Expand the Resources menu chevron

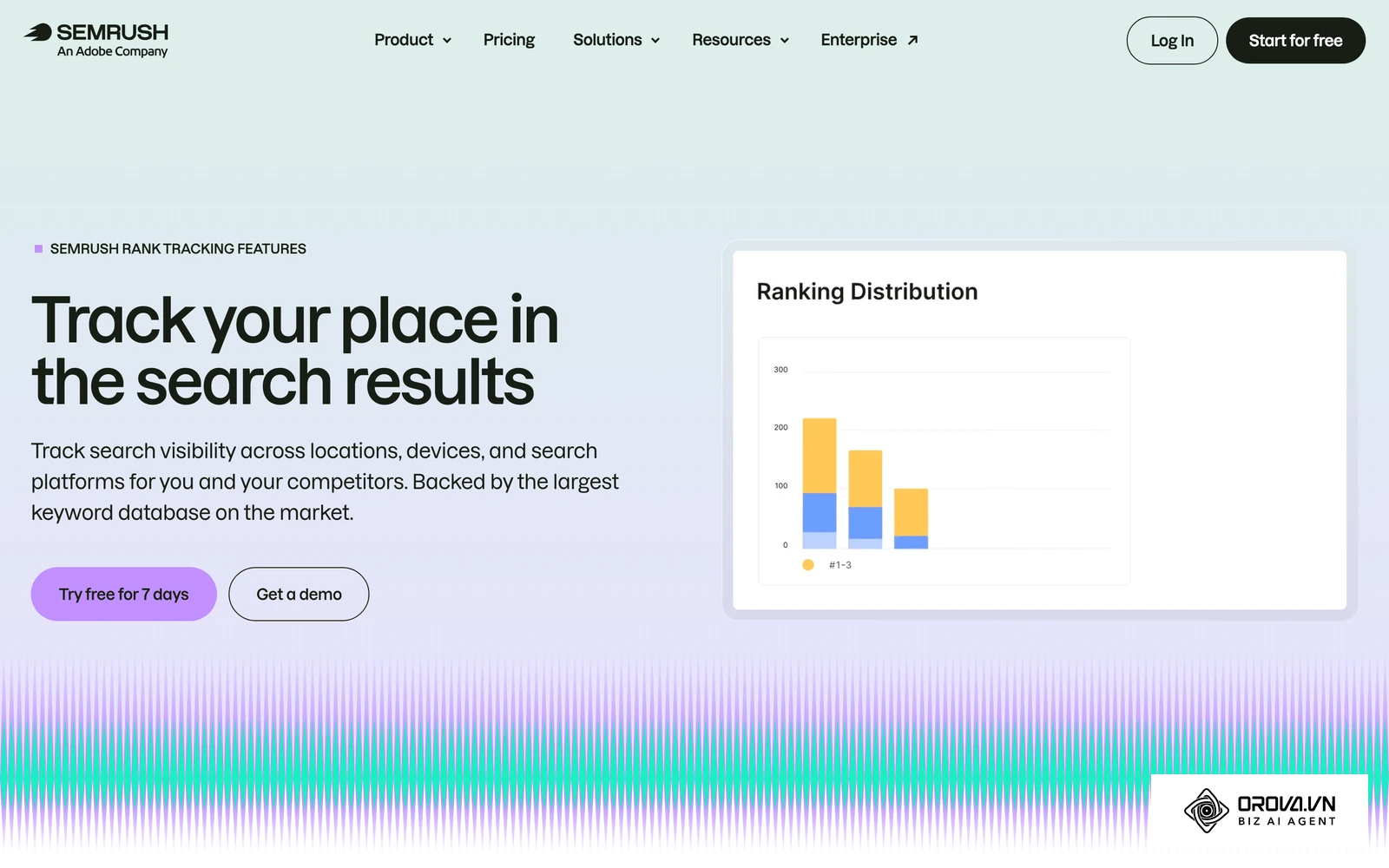click(x=785, y=41)
